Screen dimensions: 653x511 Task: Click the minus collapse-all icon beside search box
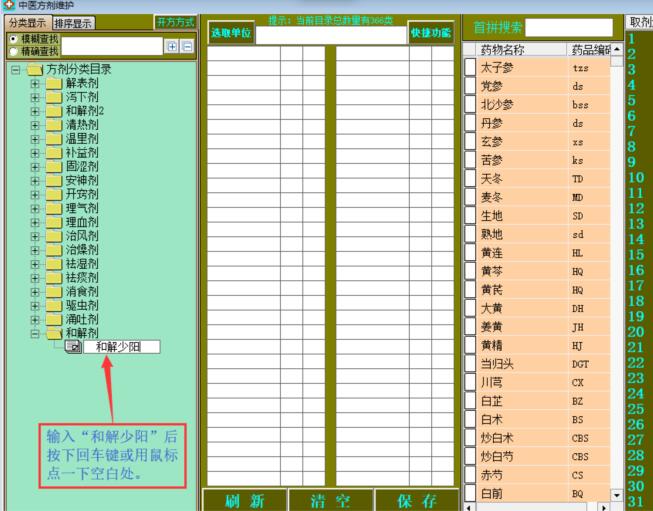(186, 46)
